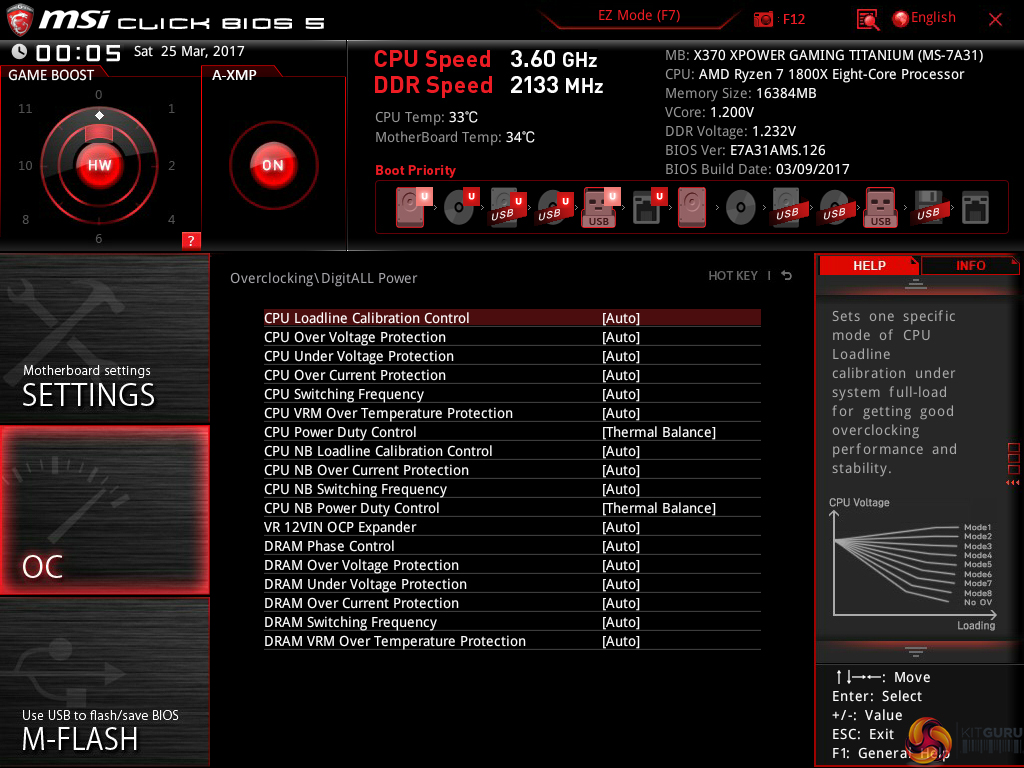Click the help panel bottom collapse handle
The image size is (1024, 768).
[x=916, y=651]
